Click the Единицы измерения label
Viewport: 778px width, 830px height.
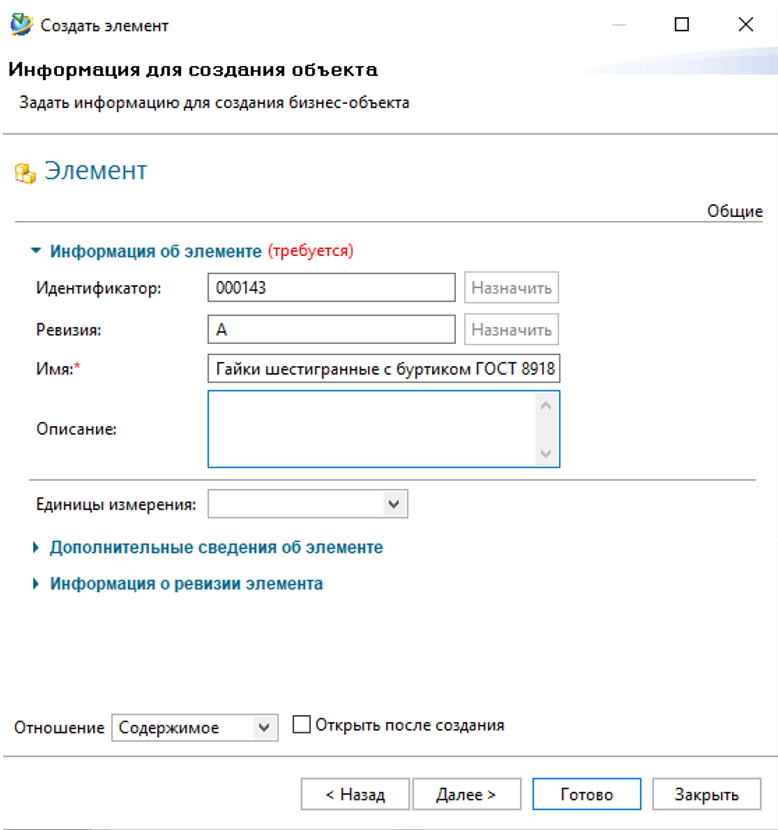116,504
